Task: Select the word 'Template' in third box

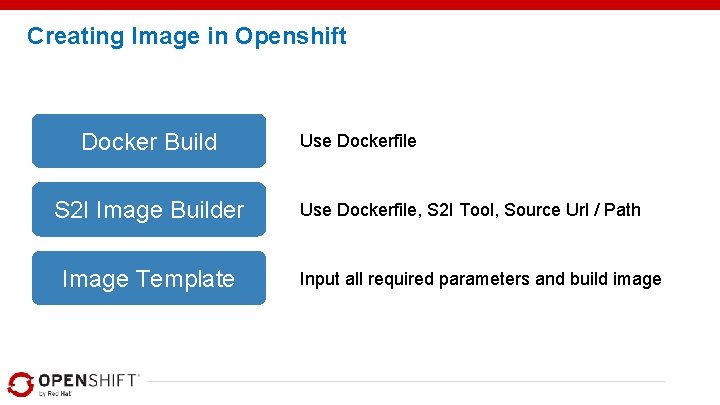Action: coord(185,279)
